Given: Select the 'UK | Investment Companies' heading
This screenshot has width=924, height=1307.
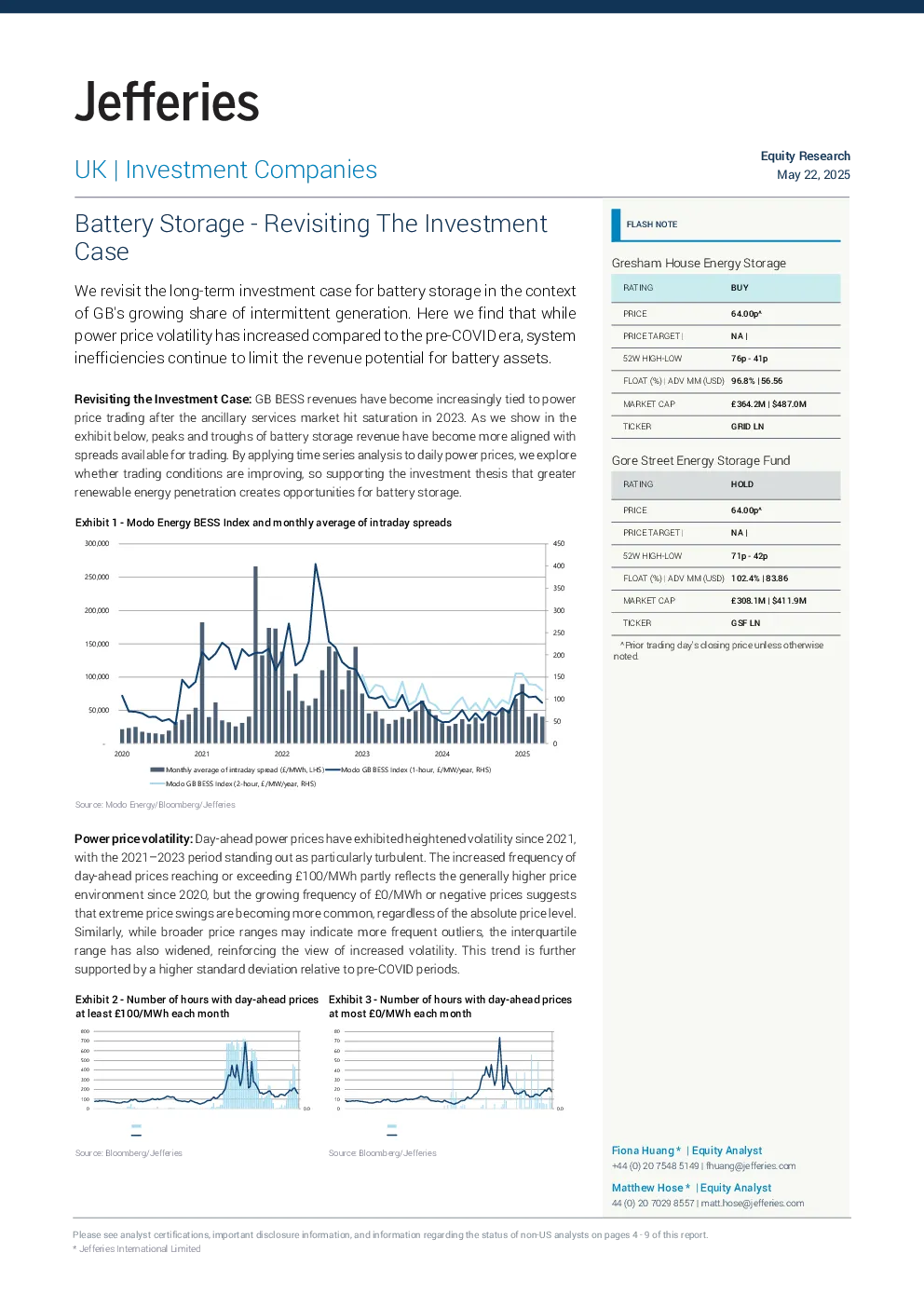Looking at the screenshot, I should 225,170.
